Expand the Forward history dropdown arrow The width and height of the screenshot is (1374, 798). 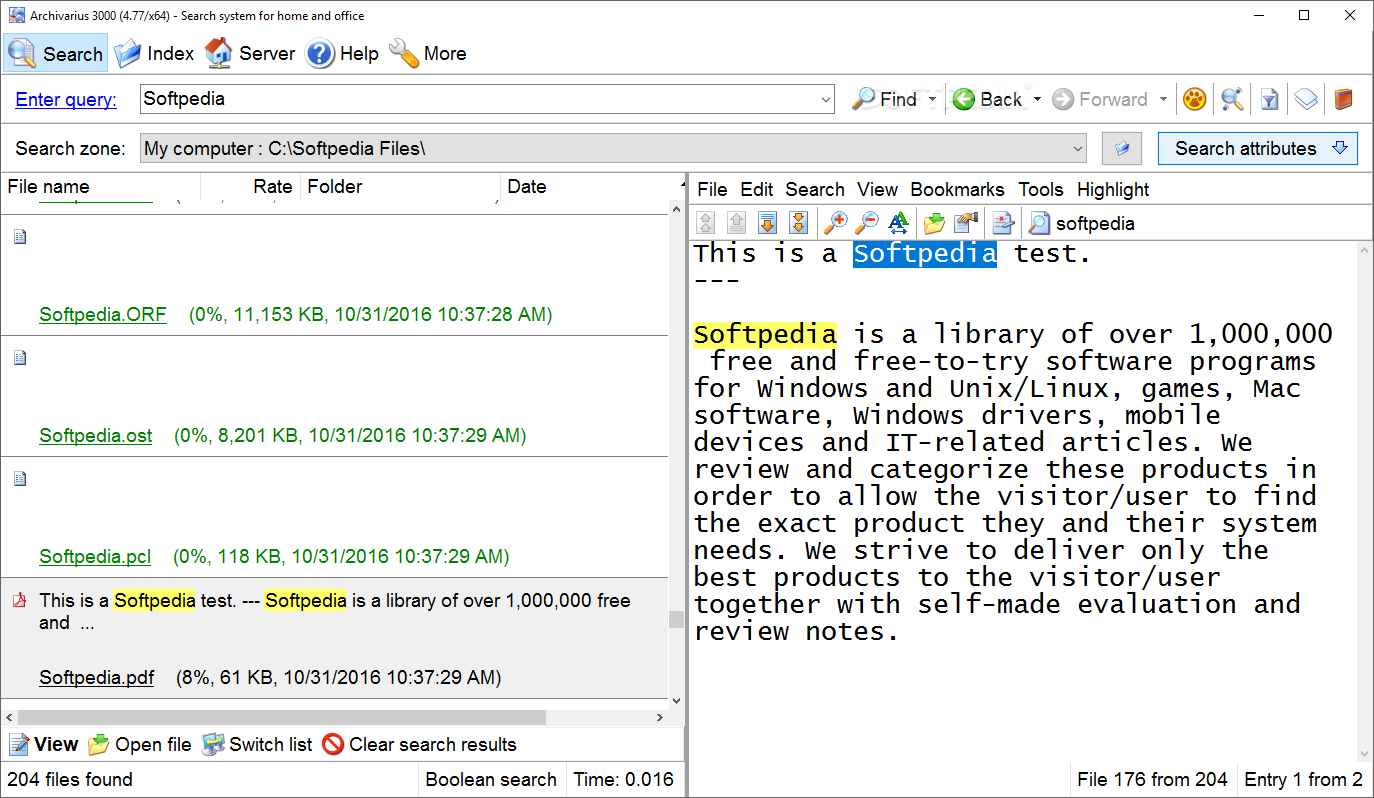pyautogui.click(x=1163, y=99)
